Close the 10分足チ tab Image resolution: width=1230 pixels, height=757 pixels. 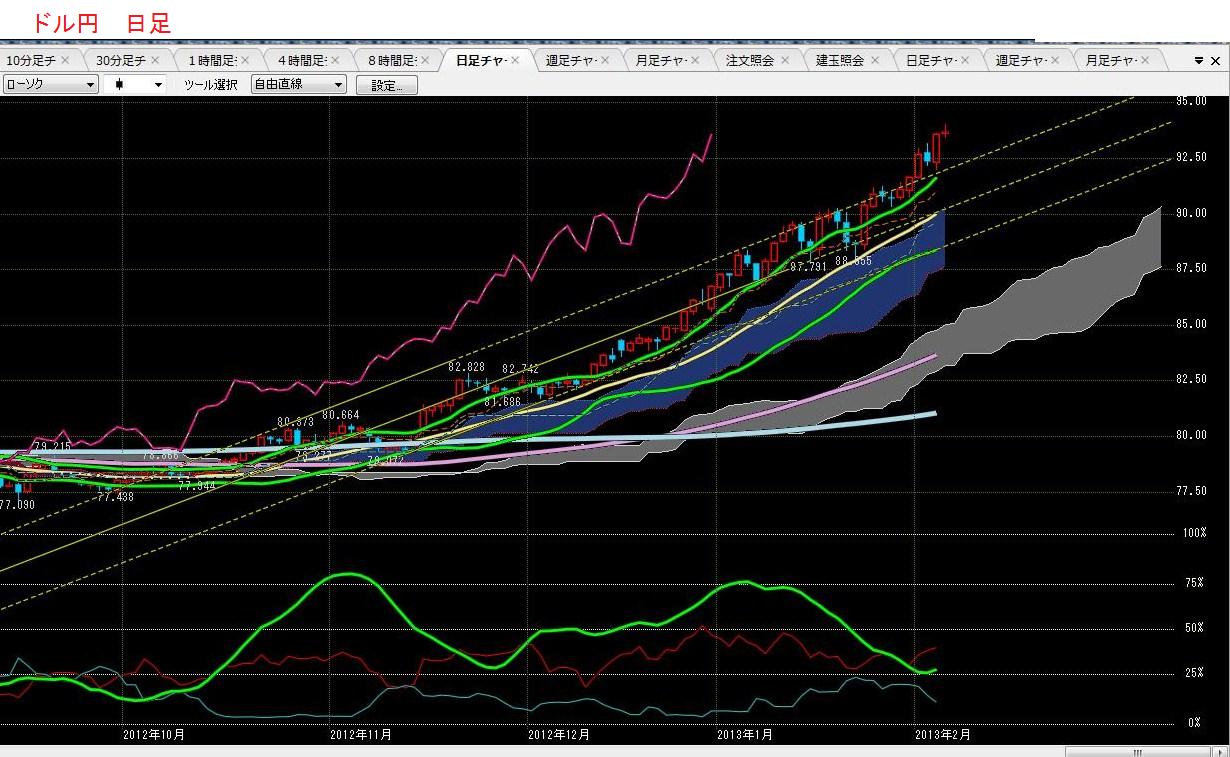pyautogui.click(x=65, y=61)
